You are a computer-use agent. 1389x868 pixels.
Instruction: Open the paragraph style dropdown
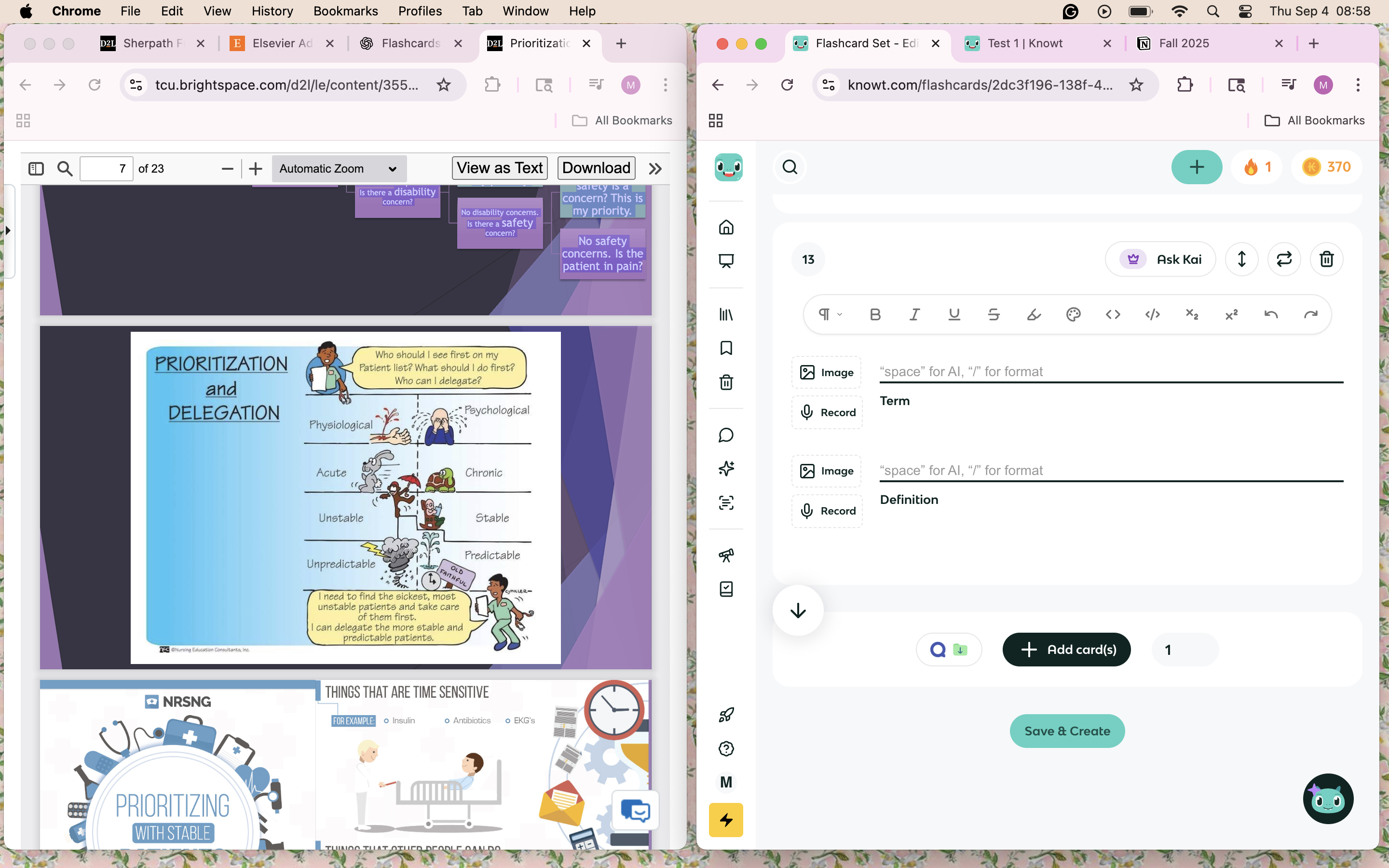[x=830, y=314]
